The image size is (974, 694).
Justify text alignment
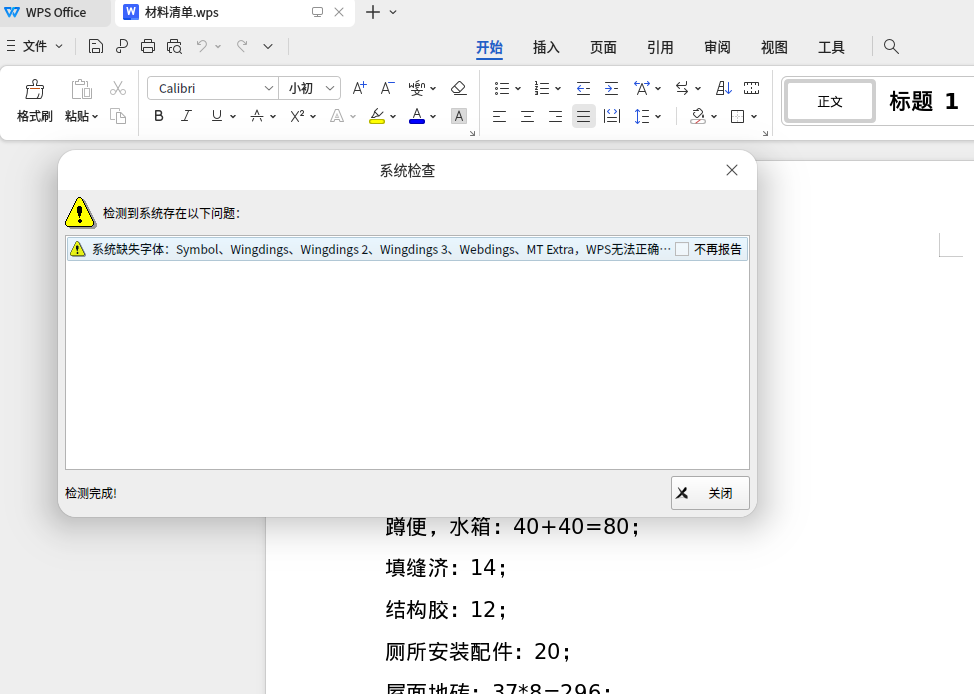click(583, 116)
